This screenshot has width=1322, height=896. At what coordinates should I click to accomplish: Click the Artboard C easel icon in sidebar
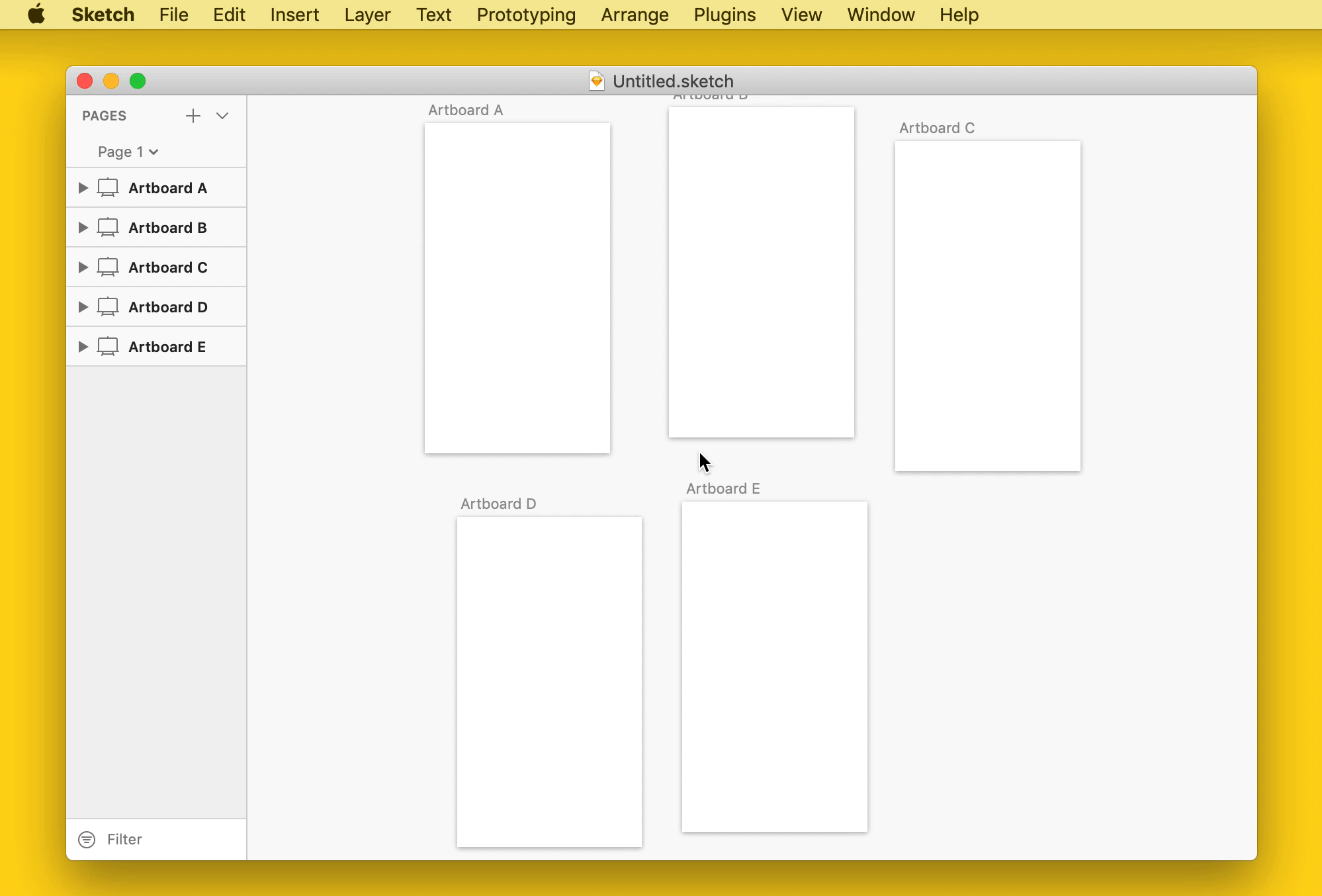(x=108, y=267)
